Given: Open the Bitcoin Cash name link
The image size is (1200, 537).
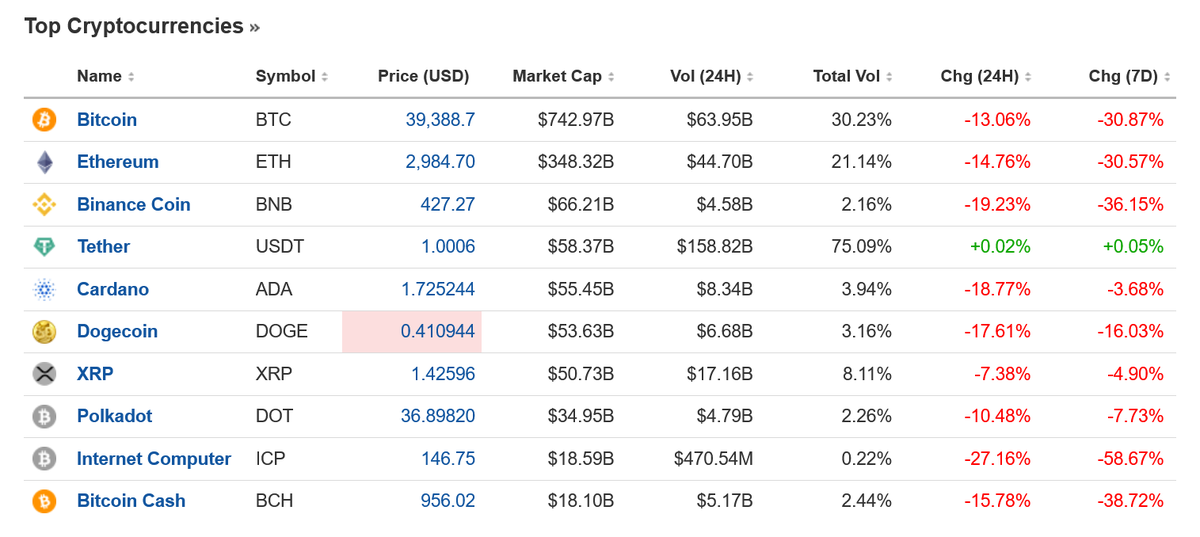Looking at the screenshot, I should [131, 501].
